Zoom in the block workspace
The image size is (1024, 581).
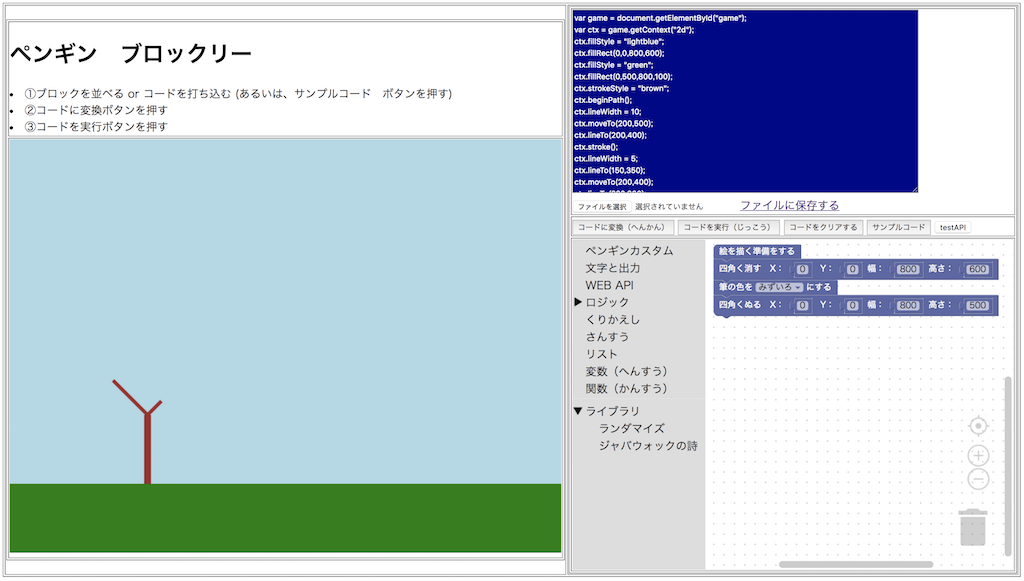pos(978,455)
